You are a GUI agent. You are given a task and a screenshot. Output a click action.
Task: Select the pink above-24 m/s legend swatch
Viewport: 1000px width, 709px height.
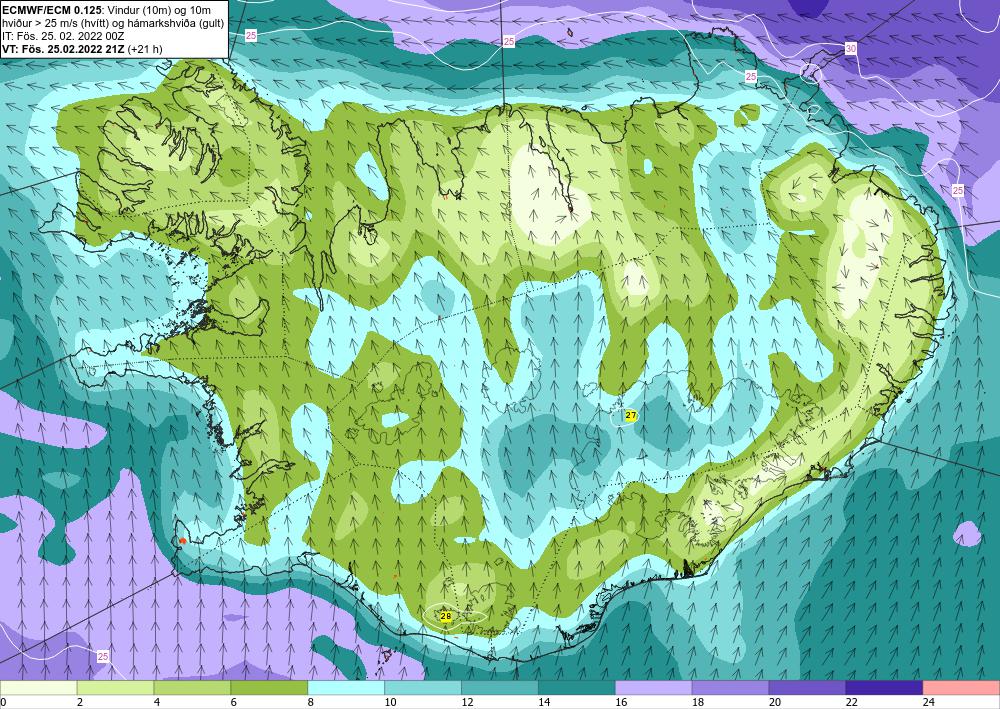click(x=961, y=688)
